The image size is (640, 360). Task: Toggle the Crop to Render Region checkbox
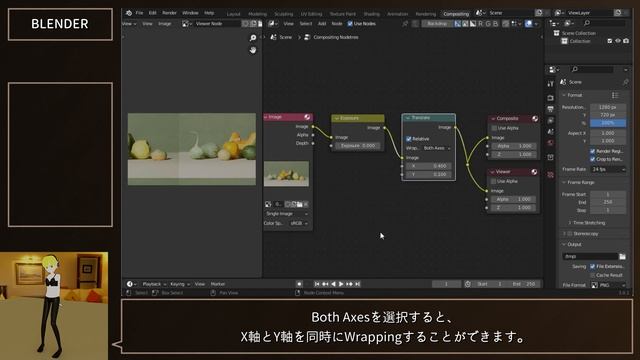[x=592, y=159]
